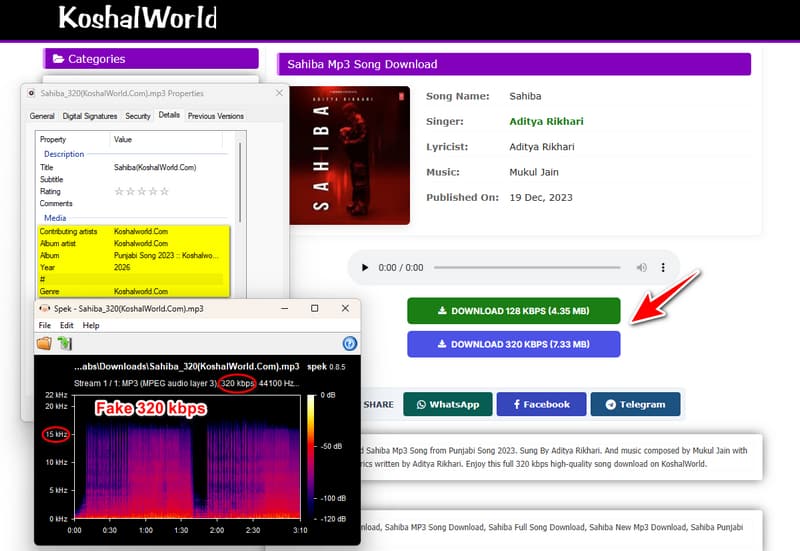Share via WhatsApp button
The image size is (800, 551).
(x=448, y=404)
